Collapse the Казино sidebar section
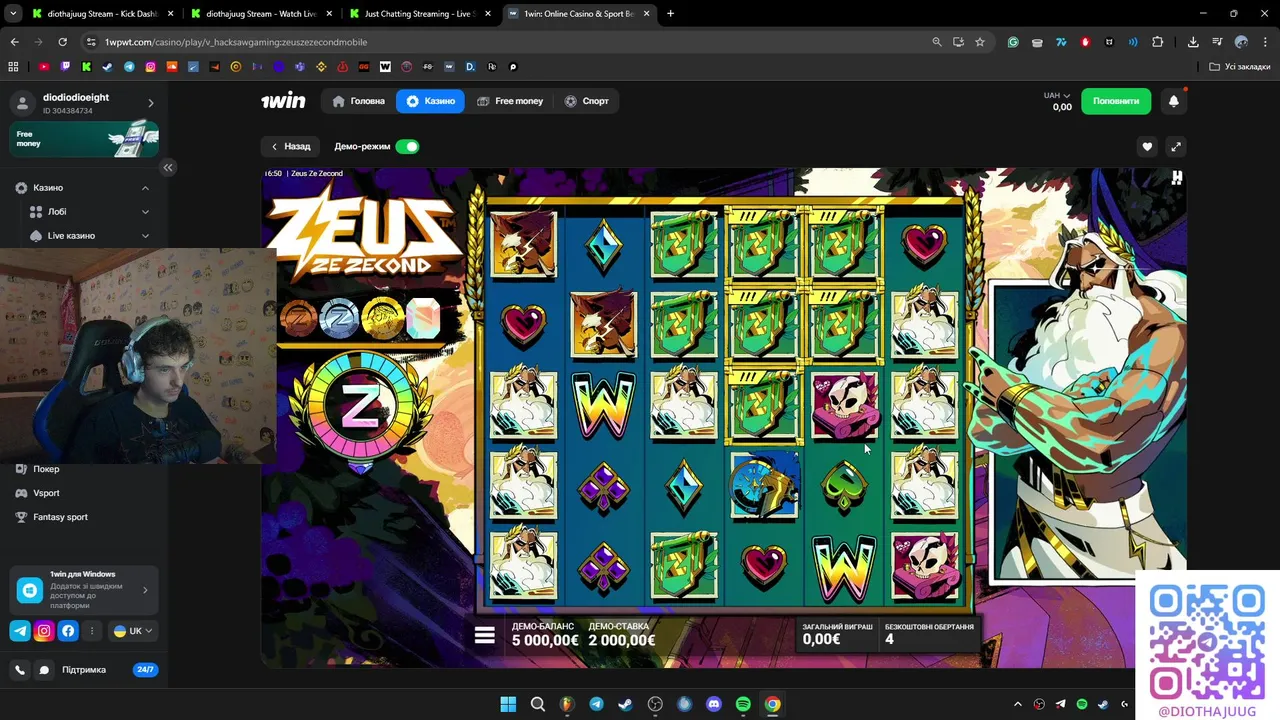 tap(145, 188)
